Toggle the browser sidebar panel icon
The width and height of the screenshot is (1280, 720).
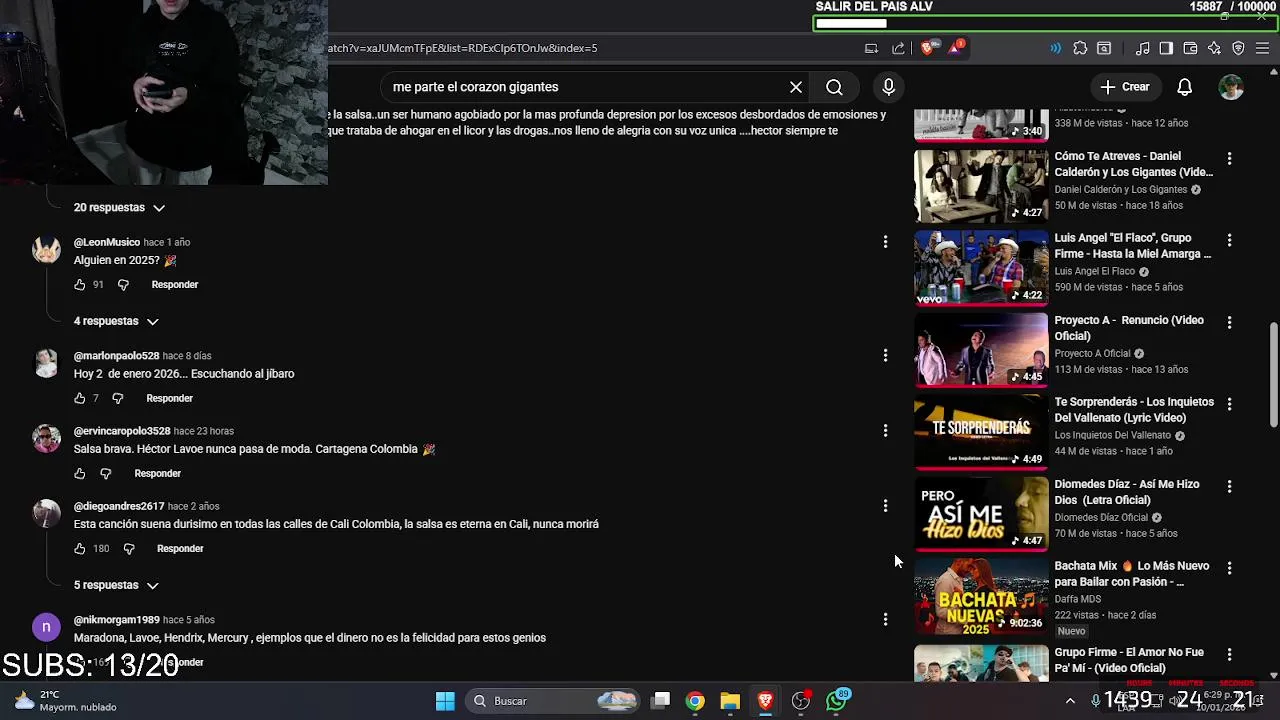coord(1166,48)
